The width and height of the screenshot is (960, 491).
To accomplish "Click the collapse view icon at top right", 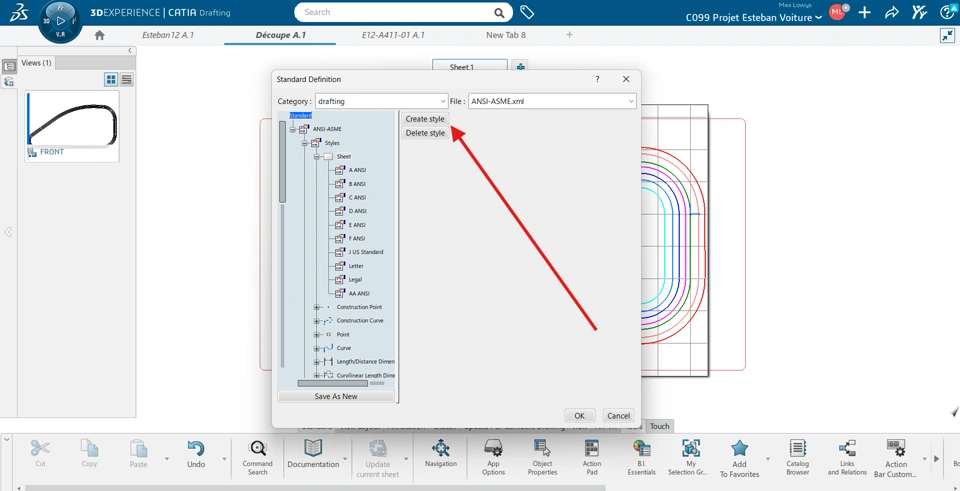I will (x=947, y=36).
